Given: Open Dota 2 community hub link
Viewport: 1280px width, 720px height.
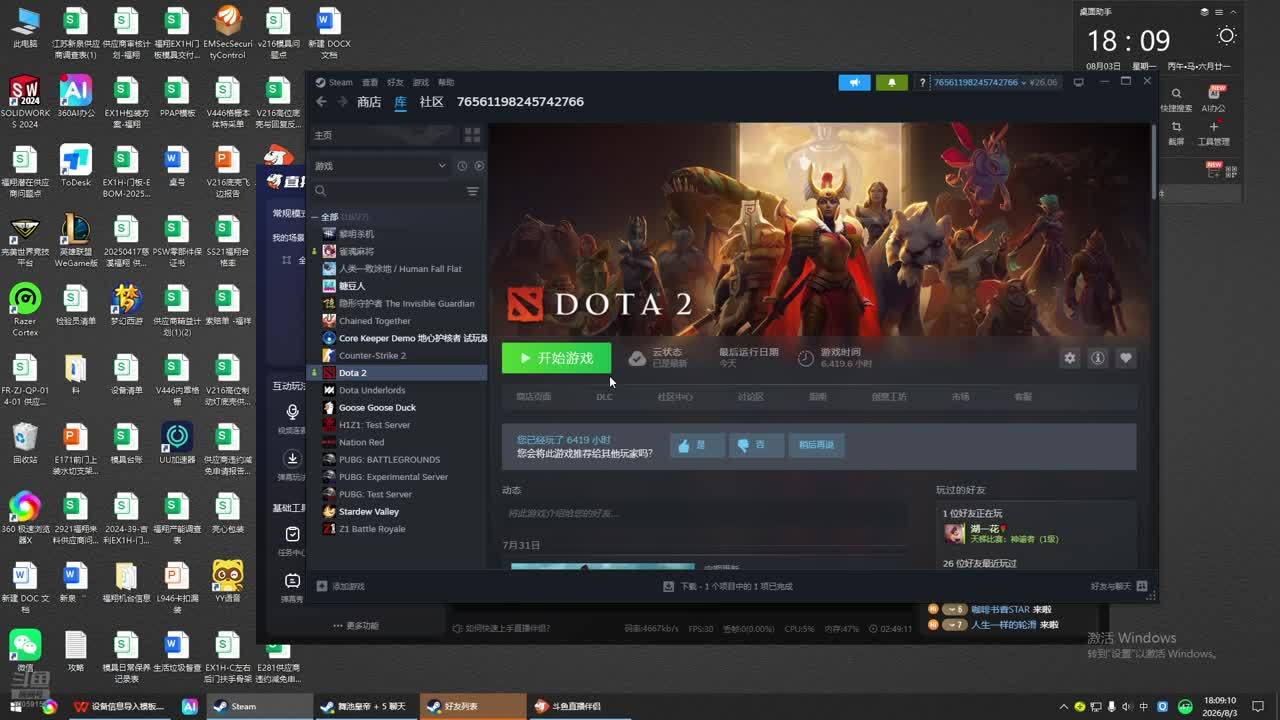Looking at the screenshot, I should [x=675, y=397].
